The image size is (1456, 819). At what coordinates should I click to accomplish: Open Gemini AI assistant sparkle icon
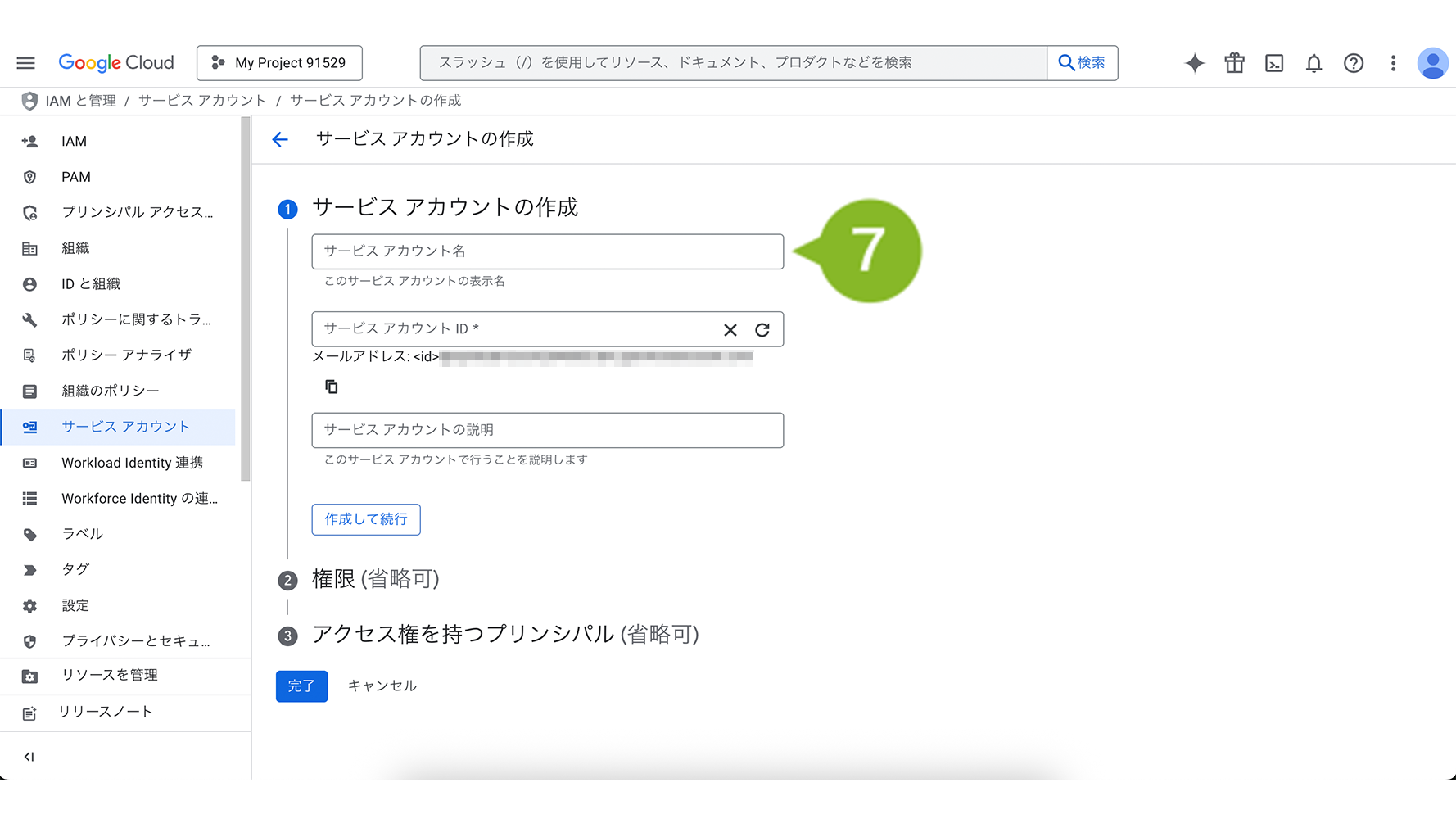tap(1195, 63)
